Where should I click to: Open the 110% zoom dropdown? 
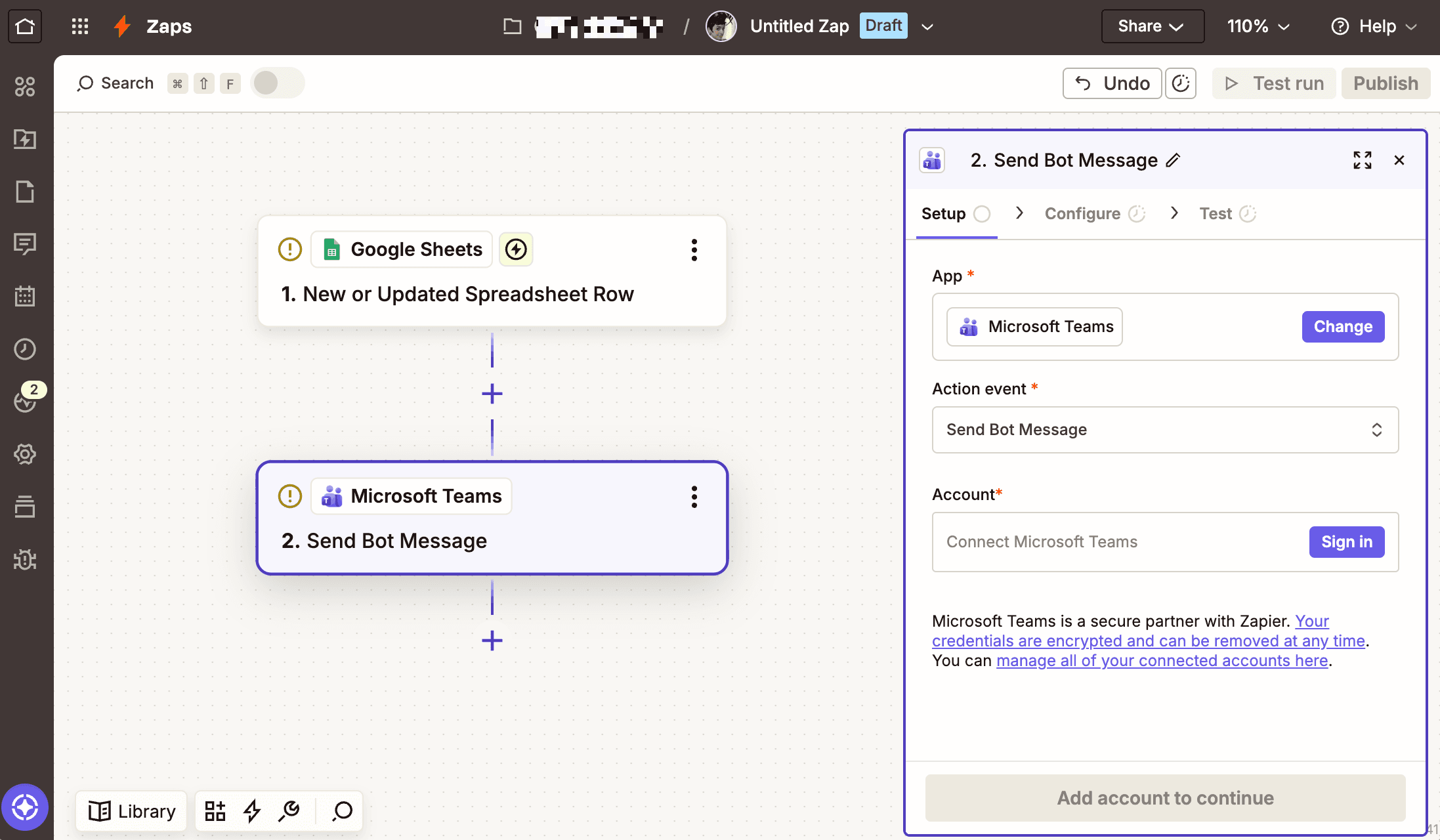(1258, 26)
